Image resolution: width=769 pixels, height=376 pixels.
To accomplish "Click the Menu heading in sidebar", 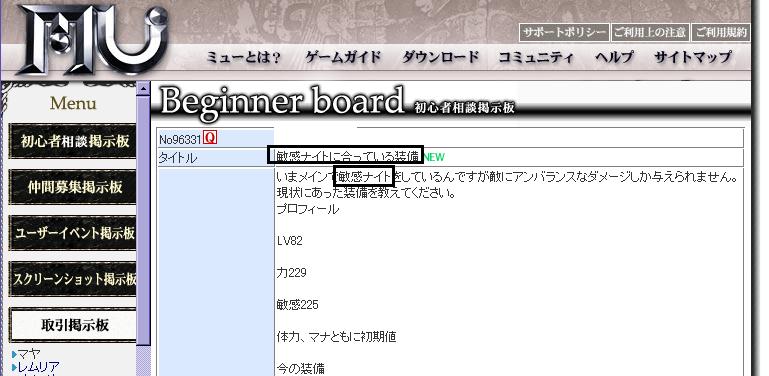I will (x=73, y=103).
